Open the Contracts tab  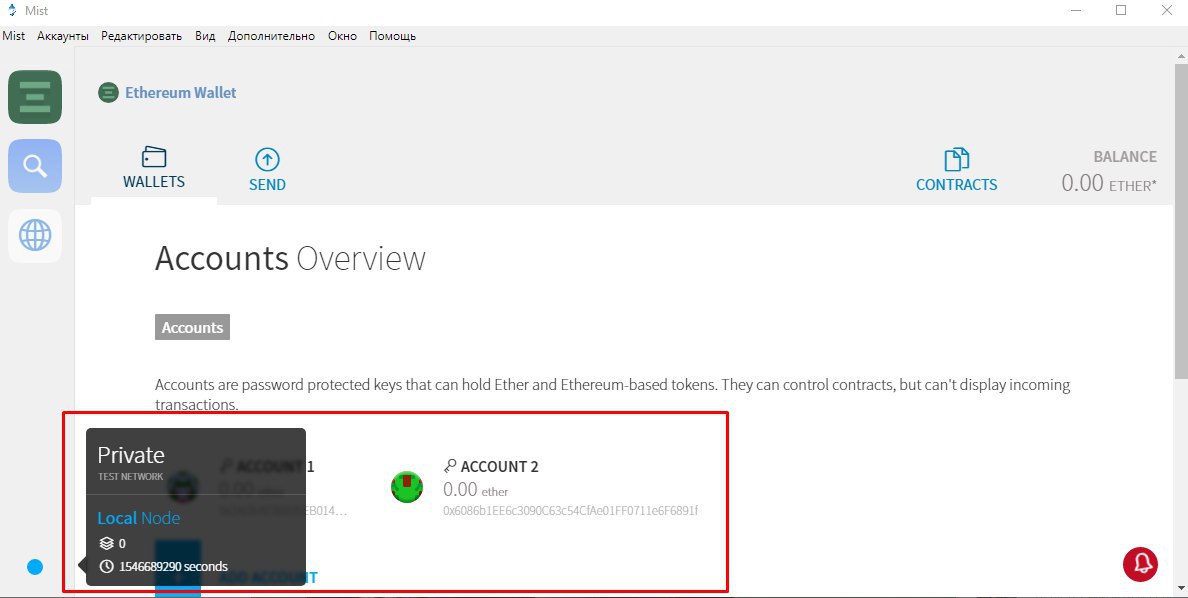tap(956, 170)
